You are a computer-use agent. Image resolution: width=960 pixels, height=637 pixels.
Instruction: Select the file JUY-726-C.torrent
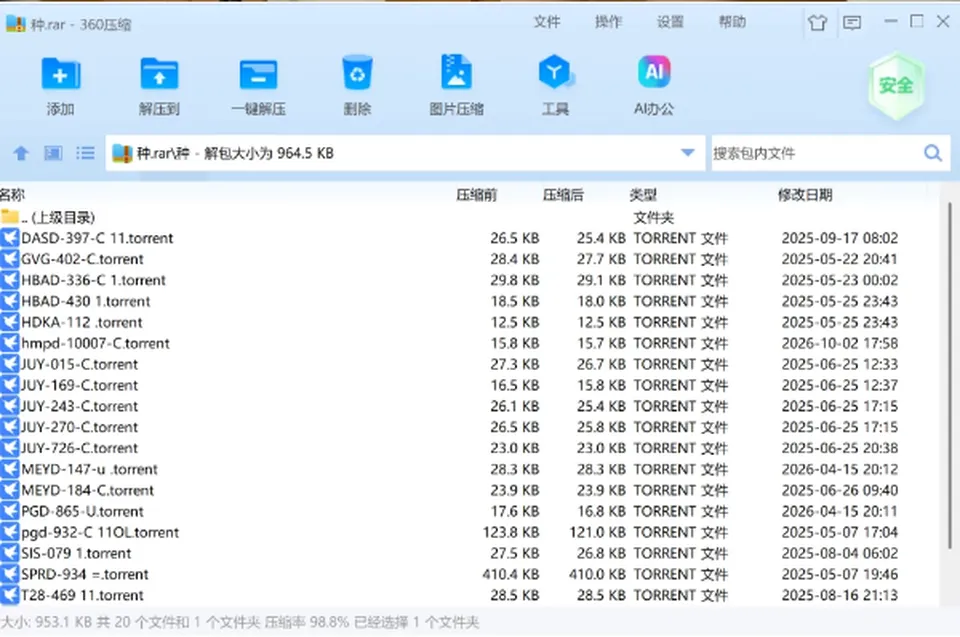[x=80, y=448]
